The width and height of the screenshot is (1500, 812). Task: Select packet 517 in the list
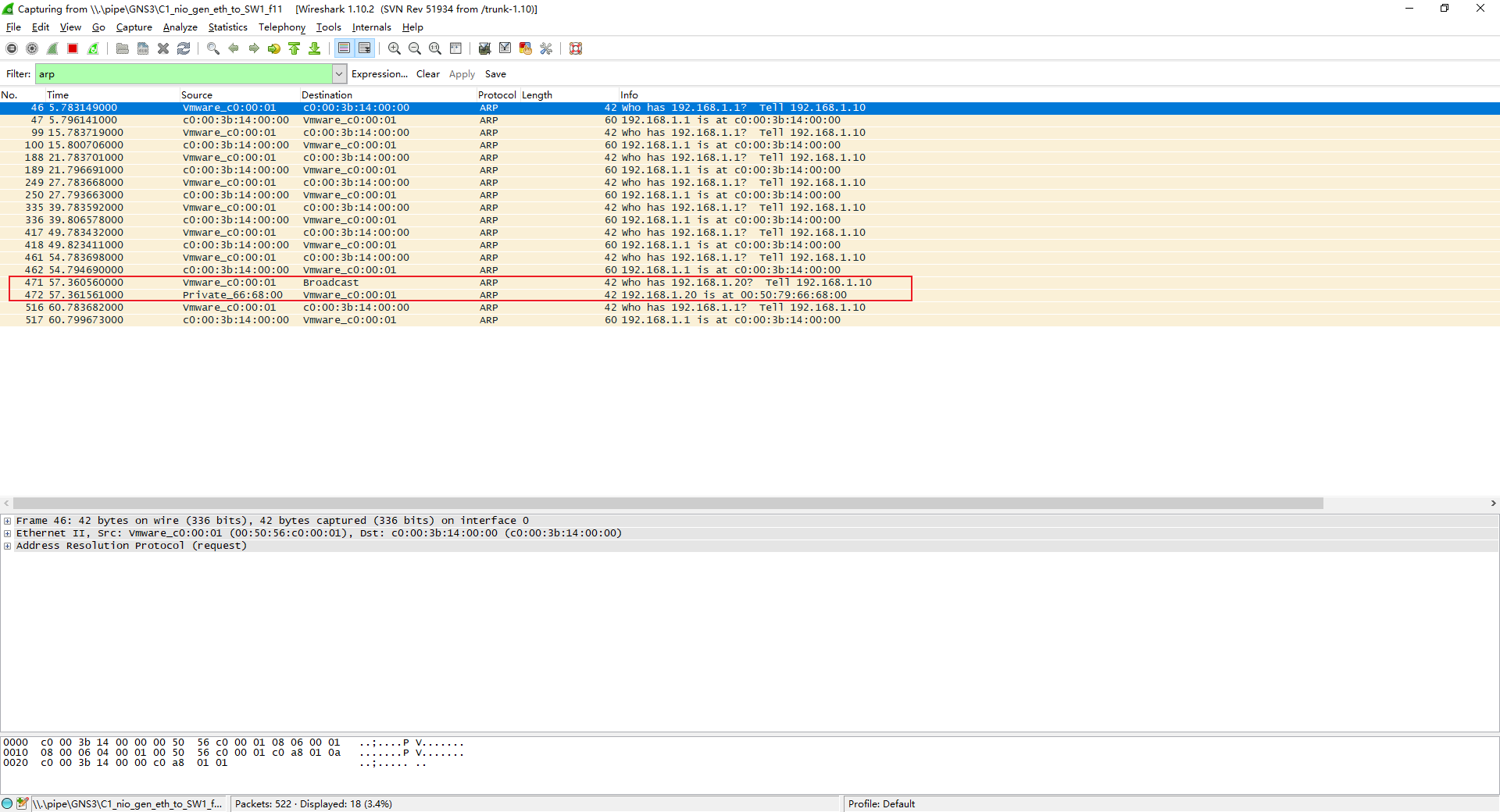pyautogui.click(x=750, y=320)
